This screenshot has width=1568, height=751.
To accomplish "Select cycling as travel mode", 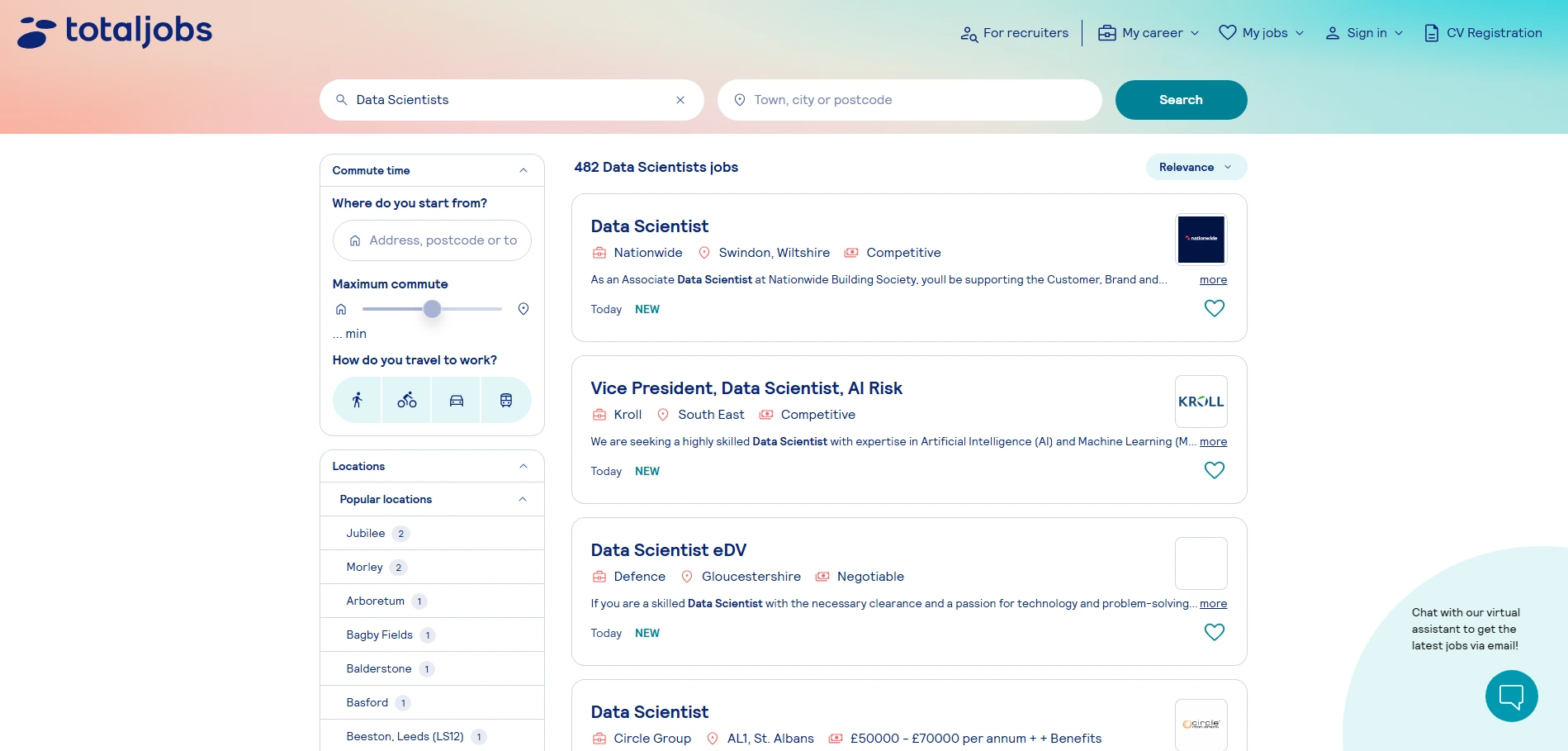I will point(406,401).
